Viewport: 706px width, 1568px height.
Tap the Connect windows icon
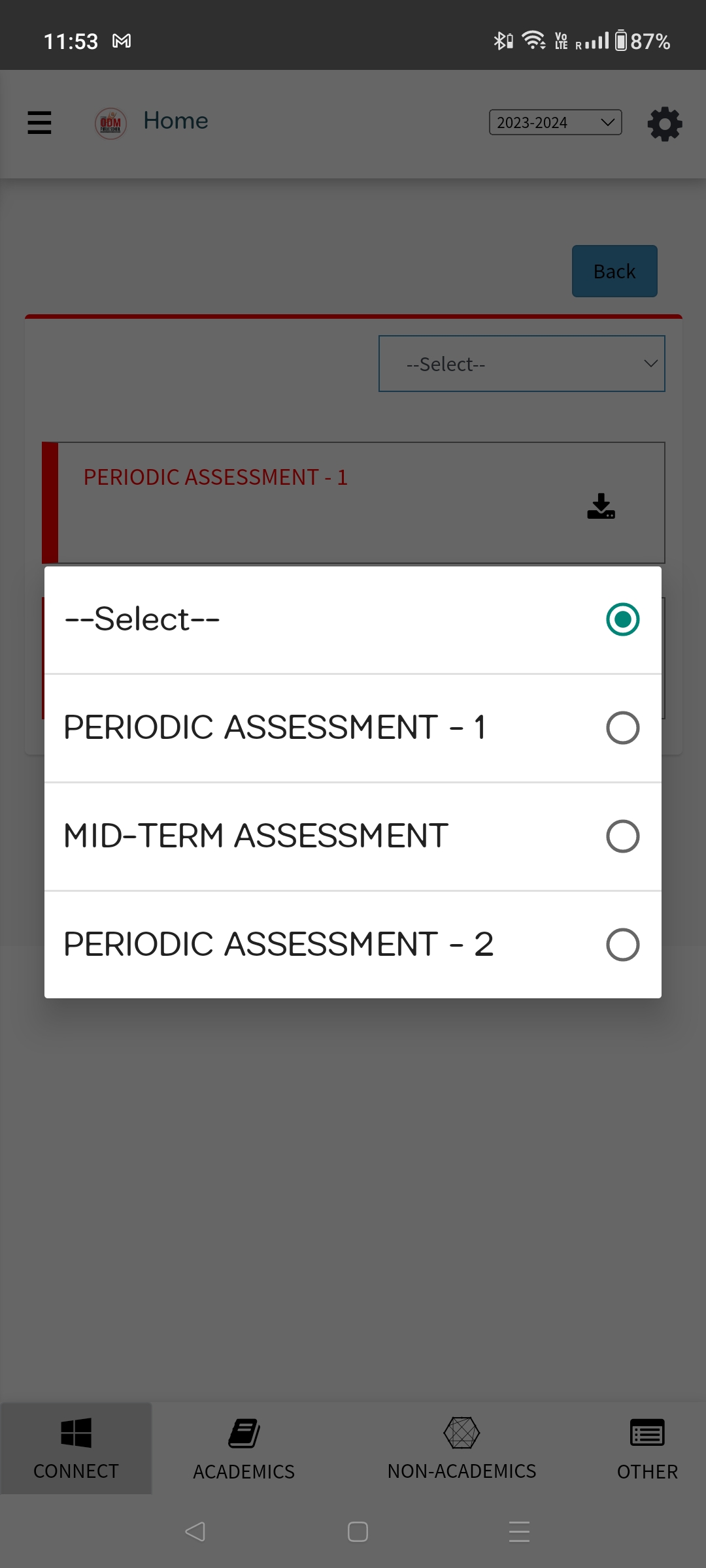point(76,1433)
